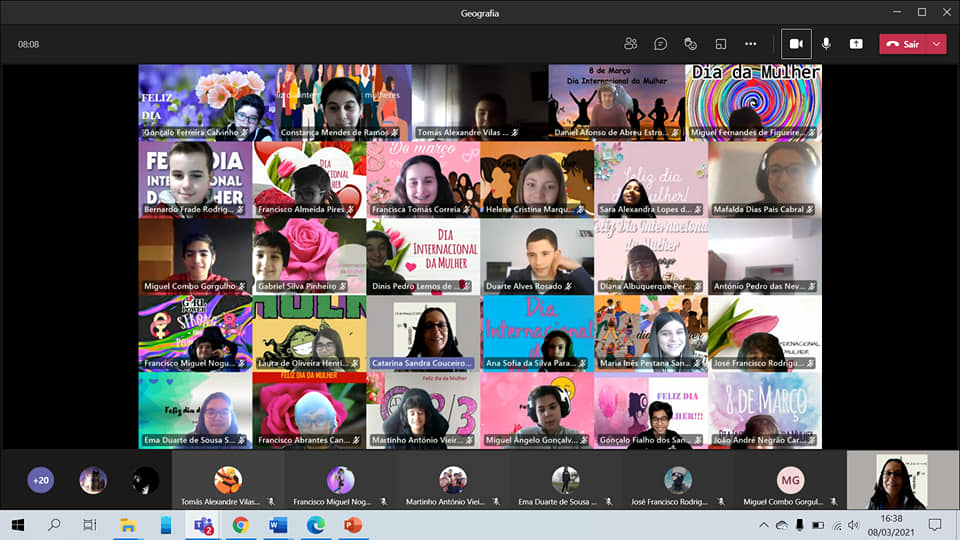Open the reactions menu
Image resolution: width=960 pixels, height=540 pixels.
pos(690,44)
